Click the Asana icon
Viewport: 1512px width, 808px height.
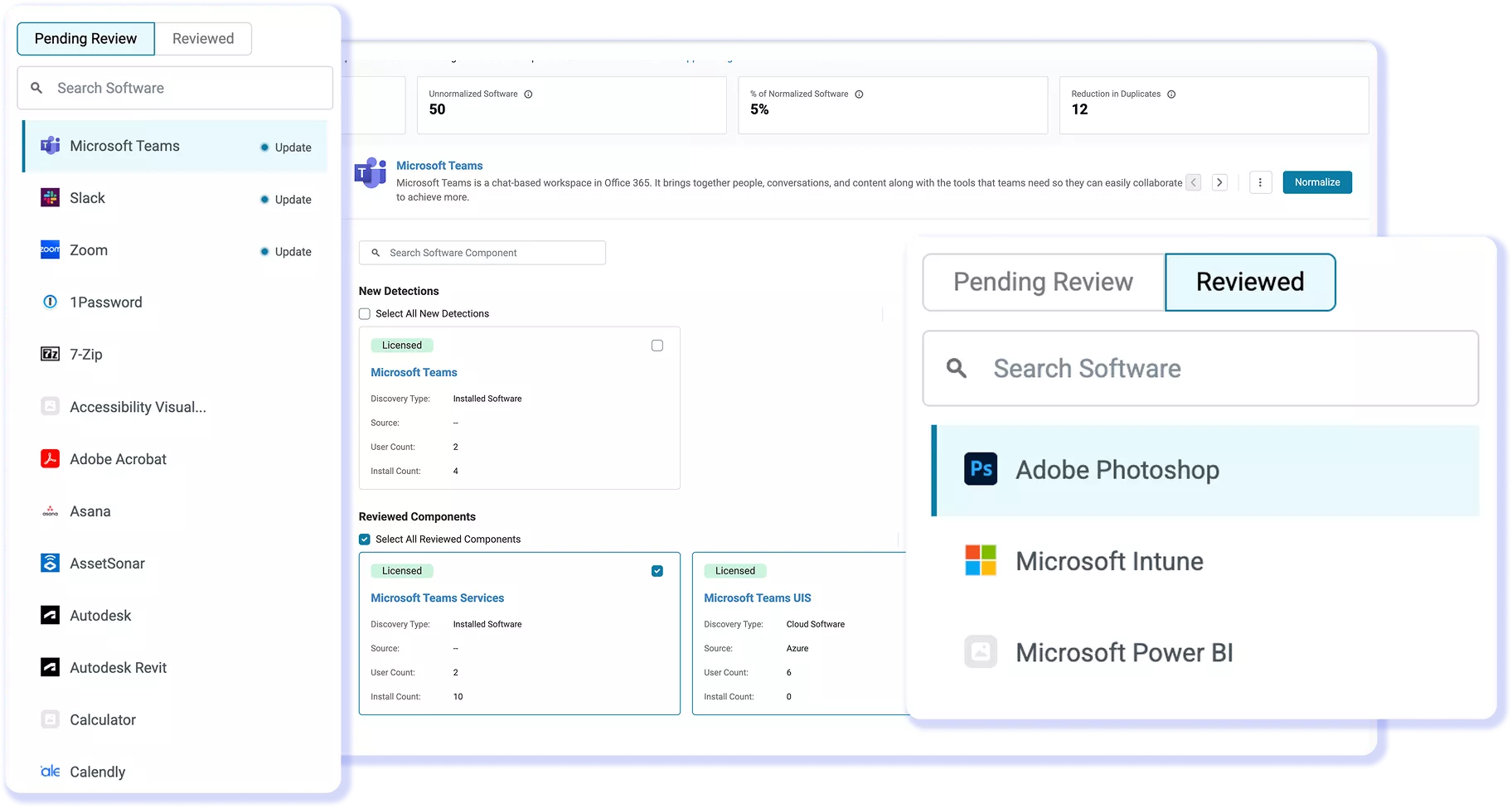(x=50, y=511)
